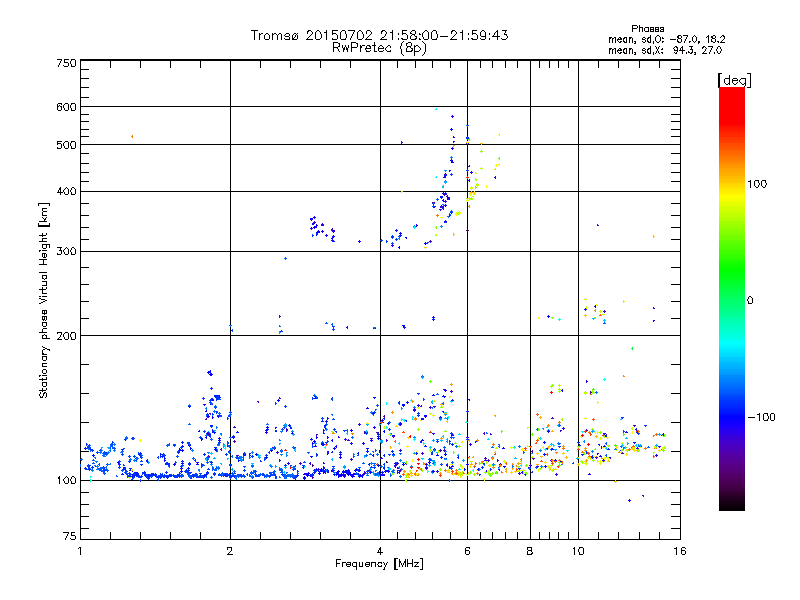Click the isolated orange point near 520 km
Screen dimensions: 800x600
point(132,137)
